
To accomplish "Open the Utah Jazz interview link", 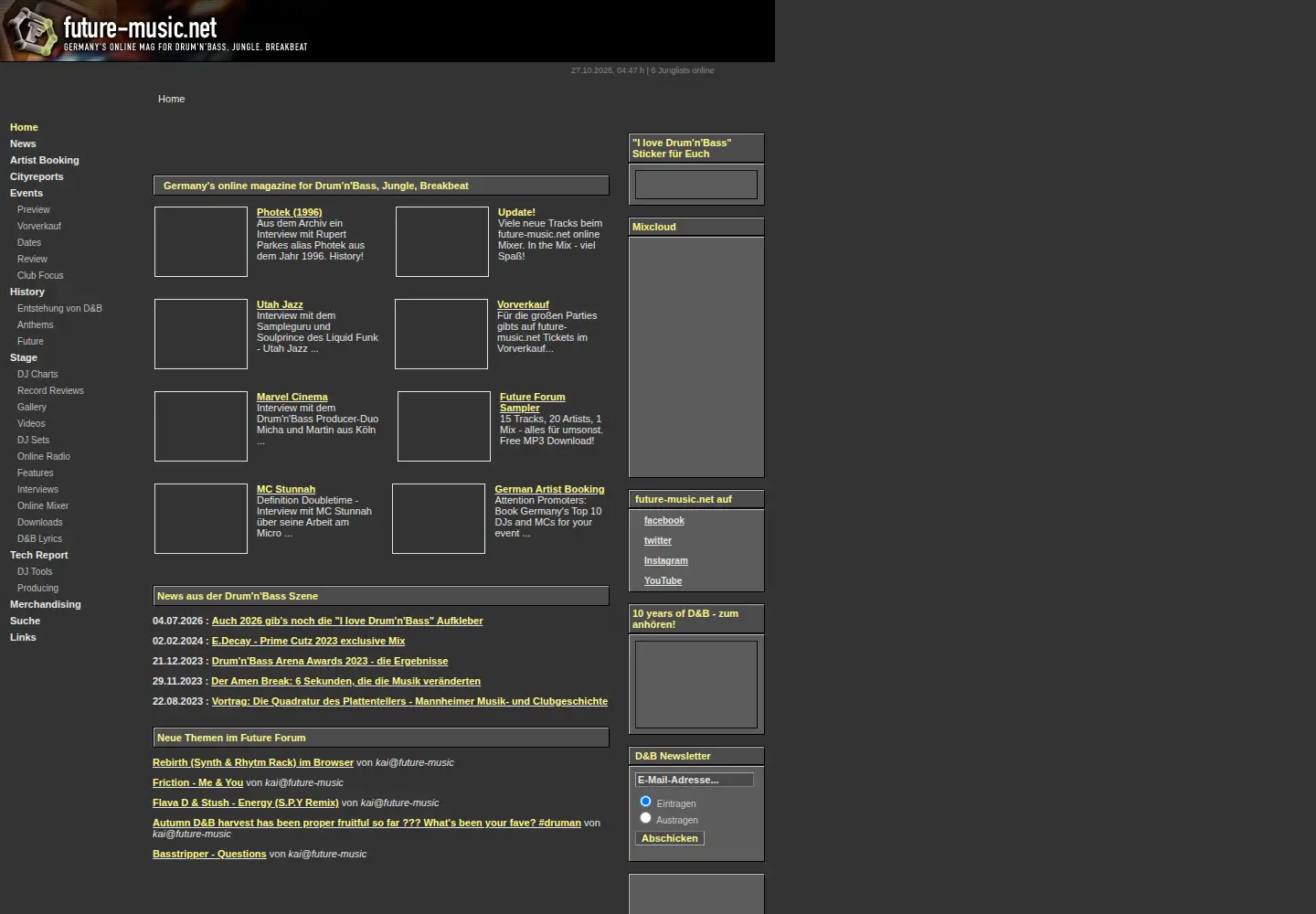I will click(x=280, y=304).
